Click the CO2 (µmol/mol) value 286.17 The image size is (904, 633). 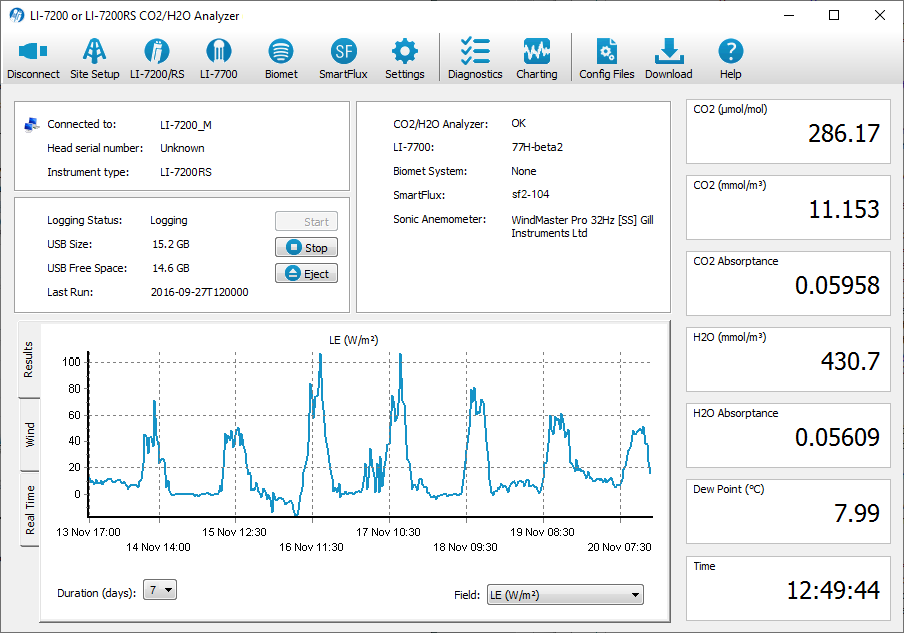coord(843,134)
